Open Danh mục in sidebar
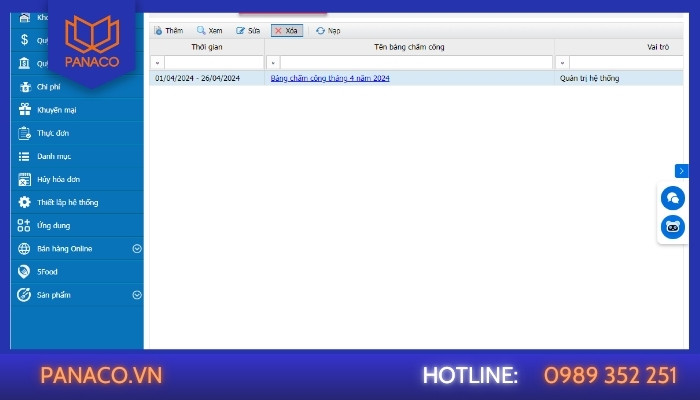This screenshot has height=400, width=700. (x=77, y=156)
